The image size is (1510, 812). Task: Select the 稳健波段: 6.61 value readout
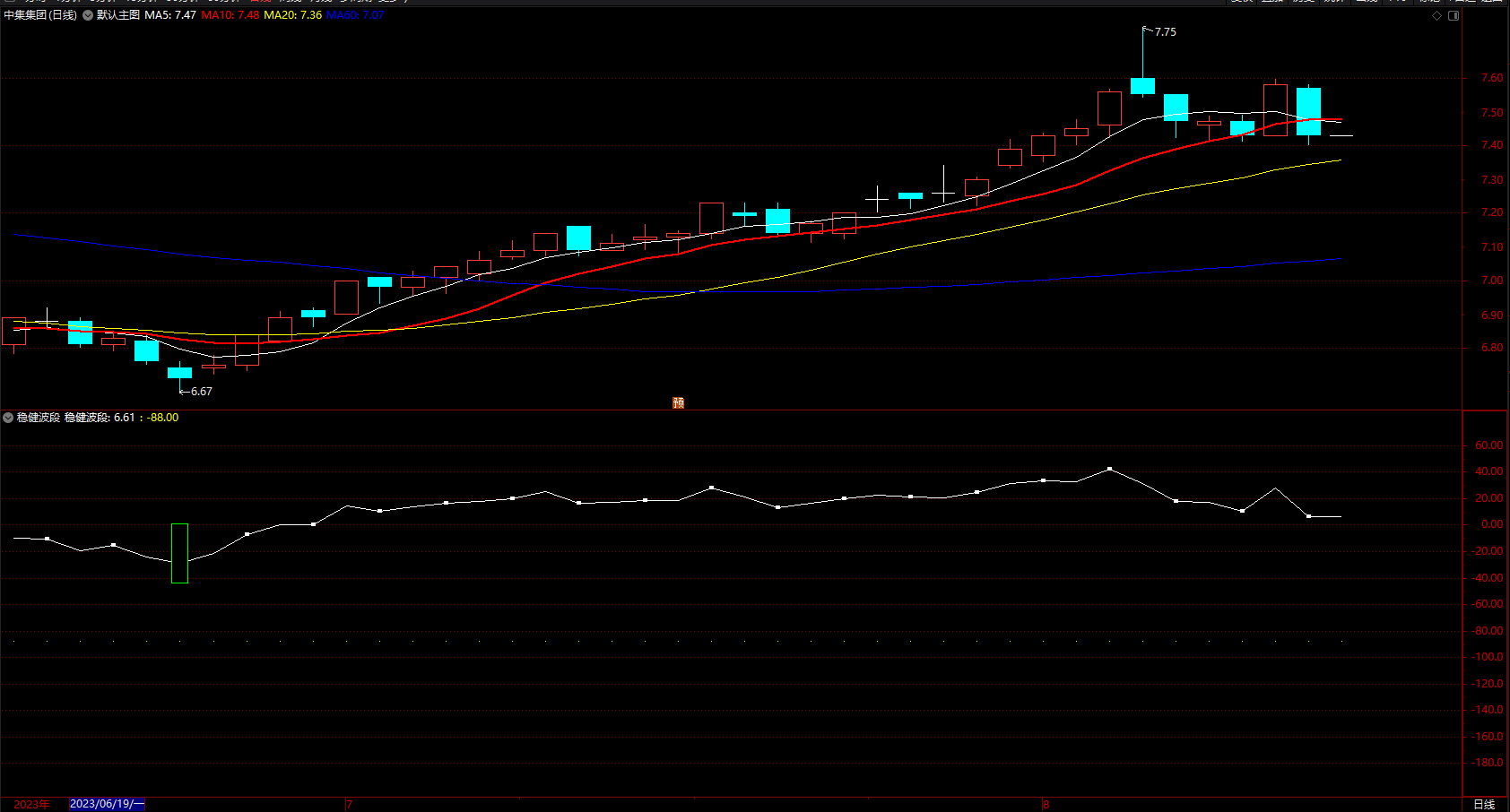(x=100, y=418)
